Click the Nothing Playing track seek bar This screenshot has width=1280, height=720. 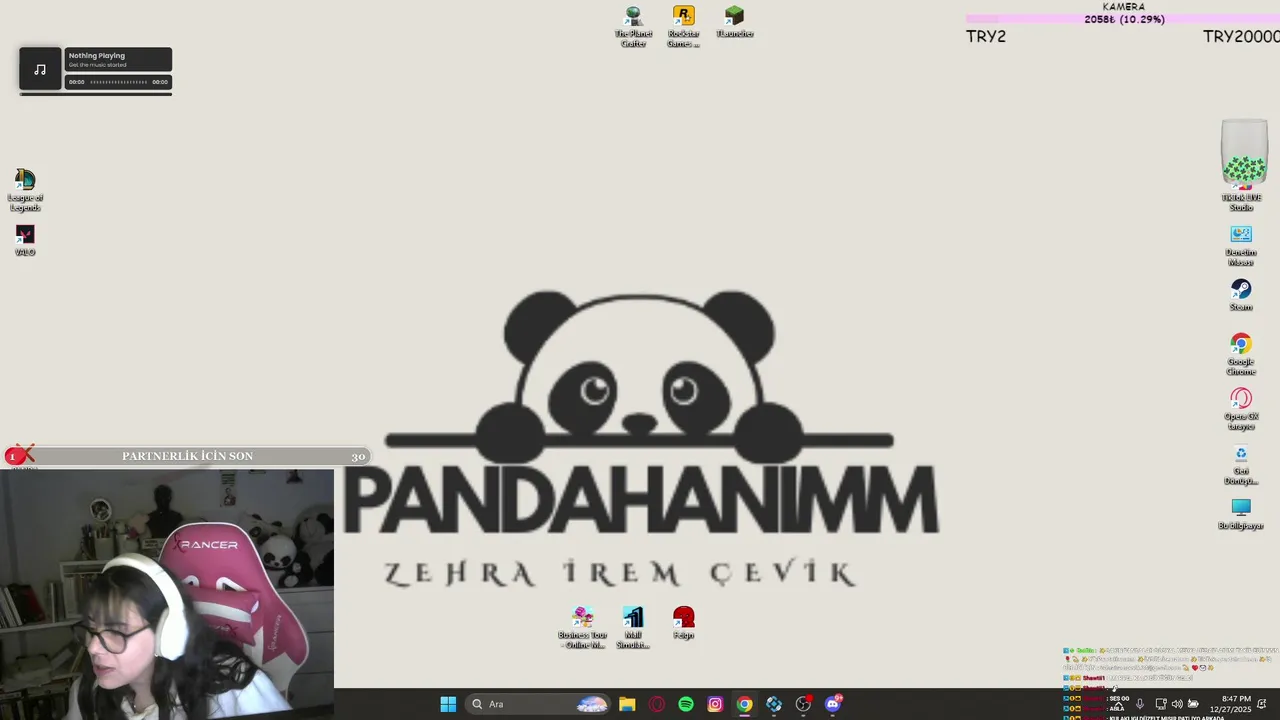pyautogui.click(x=118, y=82)
